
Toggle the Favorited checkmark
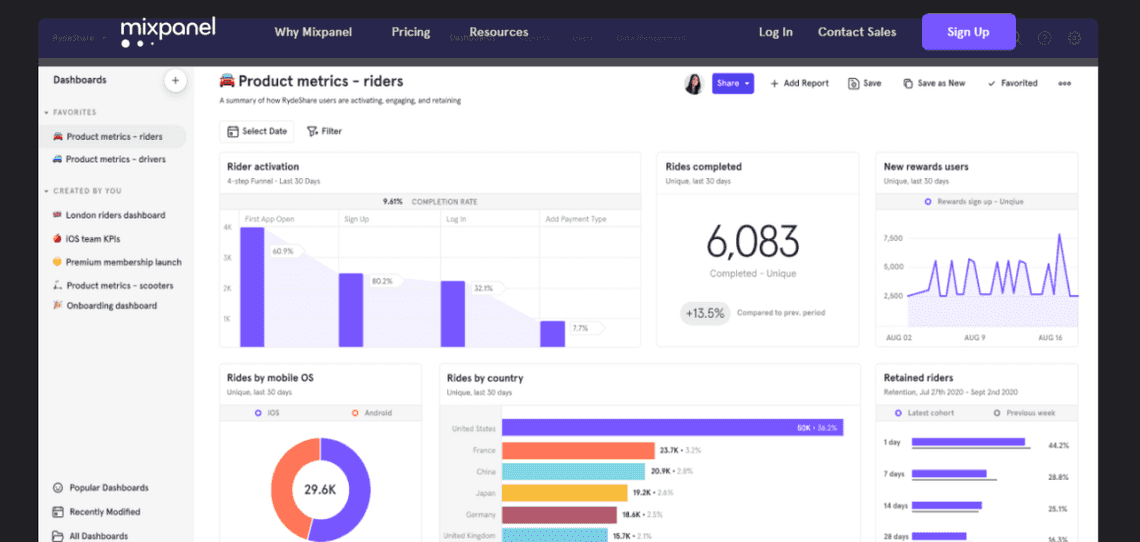(x=991, y=84)
